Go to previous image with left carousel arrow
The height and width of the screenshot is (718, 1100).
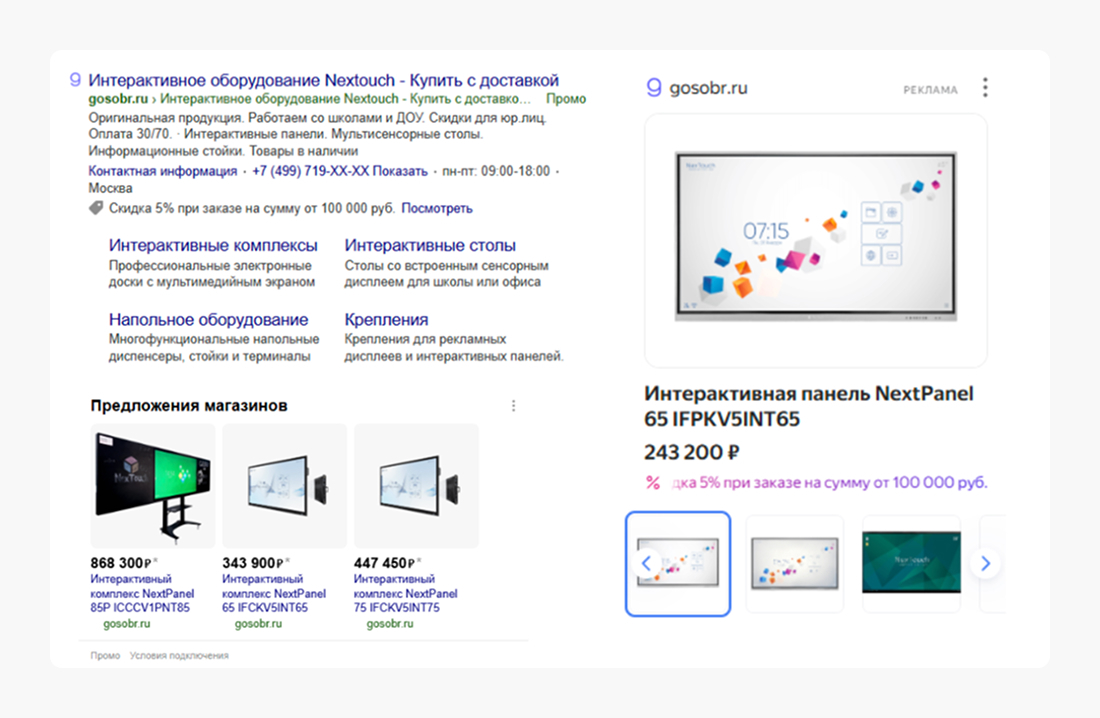coord(646,563)
